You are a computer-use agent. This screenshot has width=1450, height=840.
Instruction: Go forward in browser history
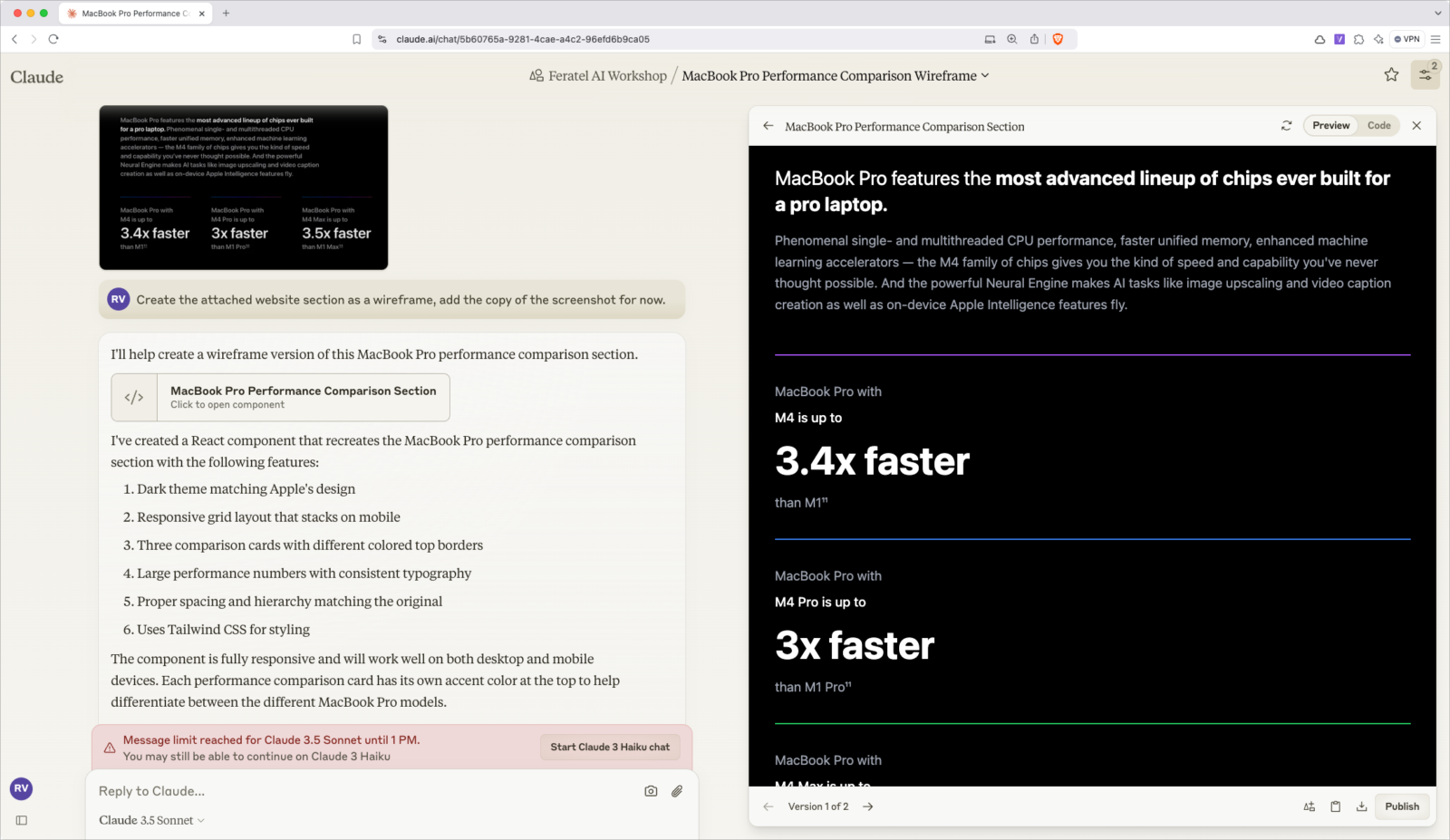pos(34,39)
